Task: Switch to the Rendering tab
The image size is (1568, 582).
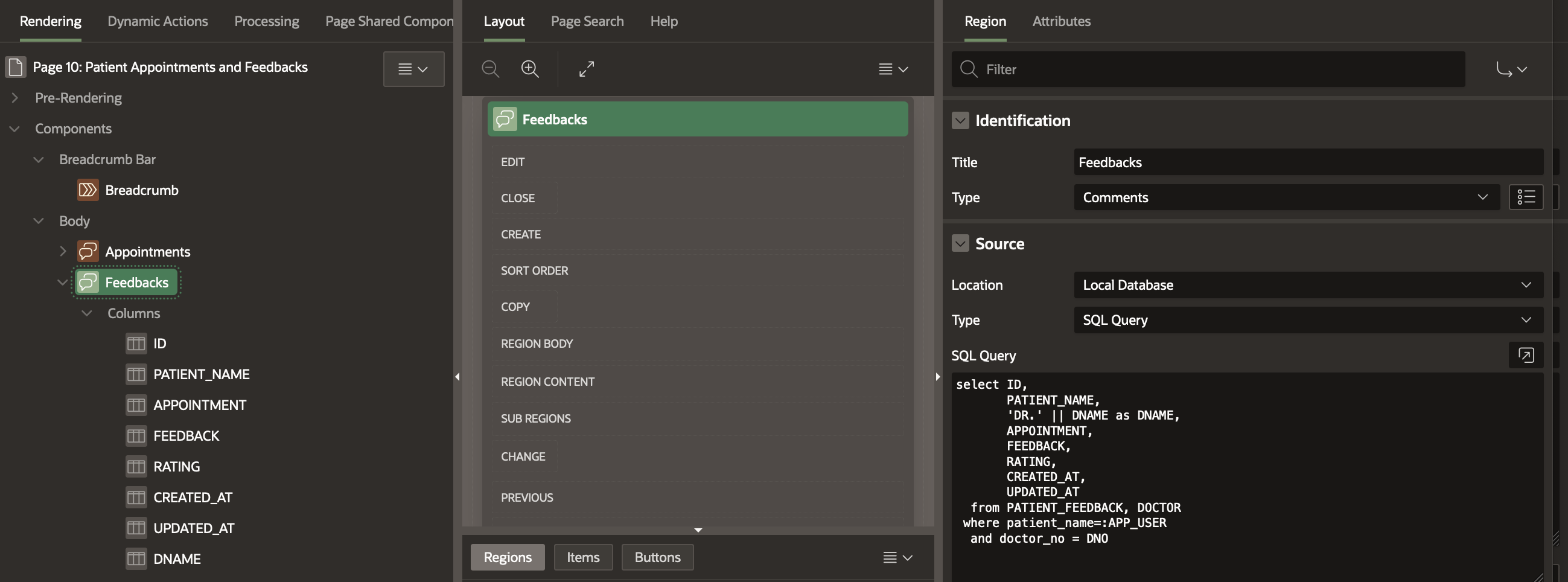Action: tap(51, 21)
